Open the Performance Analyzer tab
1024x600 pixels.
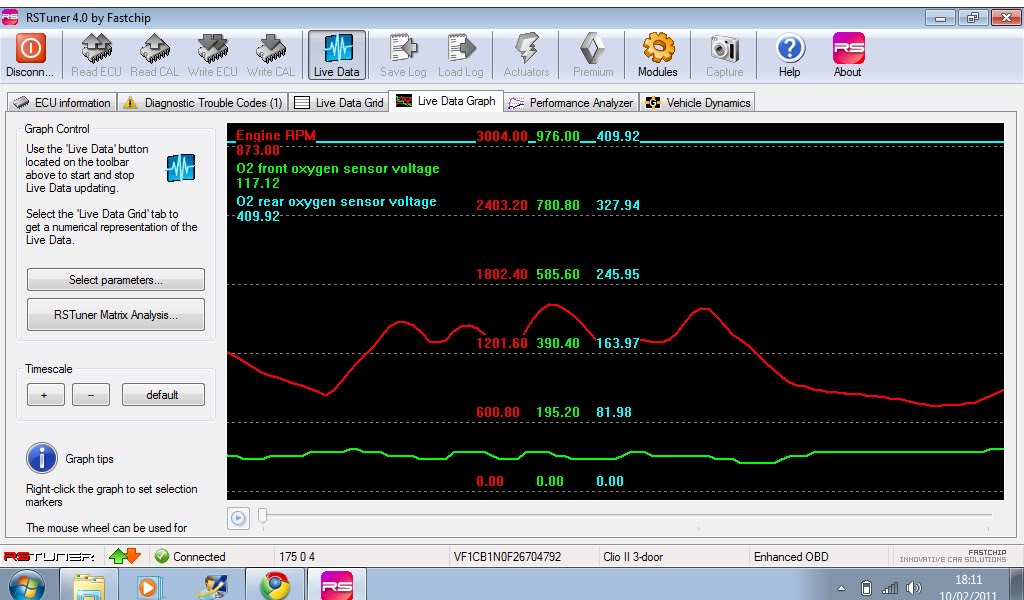click(571, 103)
